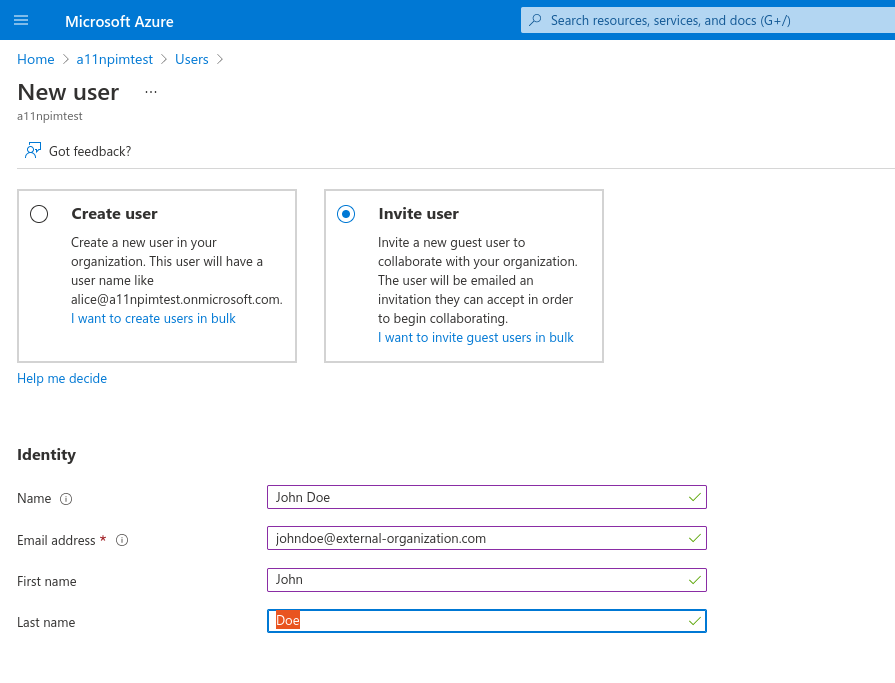
Task: Click the Help me decide link
Action: point(62,378)
